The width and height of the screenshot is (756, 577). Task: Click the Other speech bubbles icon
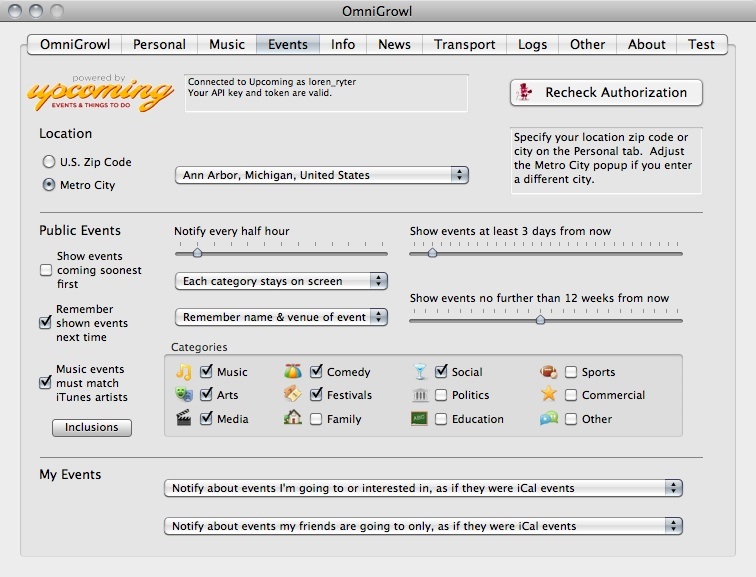click(x=549, y=418)
